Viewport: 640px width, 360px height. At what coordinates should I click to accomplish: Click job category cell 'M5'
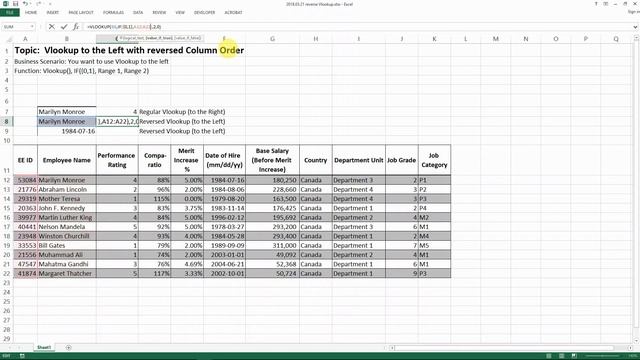[x=434, y=245]
